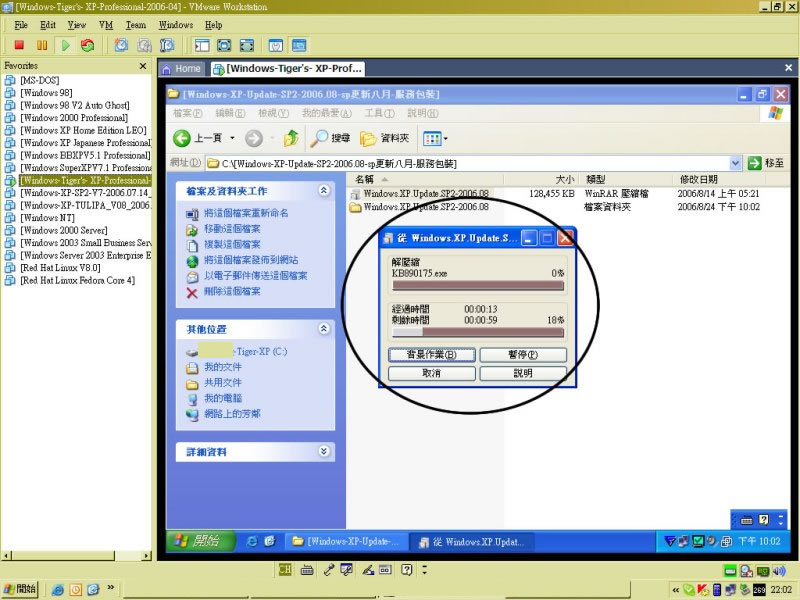Close the Favorites panel with X
This screenshot has width=800, height=600.
click(143, 66)
